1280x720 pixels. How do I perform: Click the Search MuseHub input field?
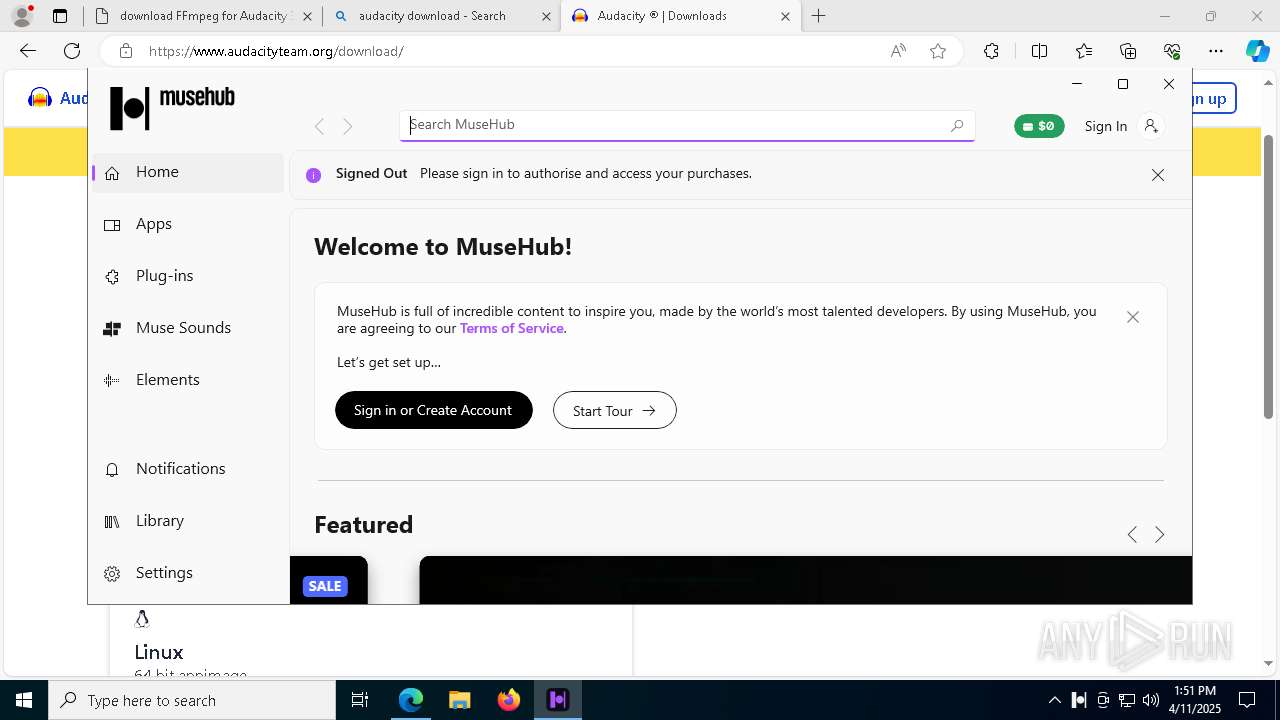pyautogui.click(x=687, y=125)
